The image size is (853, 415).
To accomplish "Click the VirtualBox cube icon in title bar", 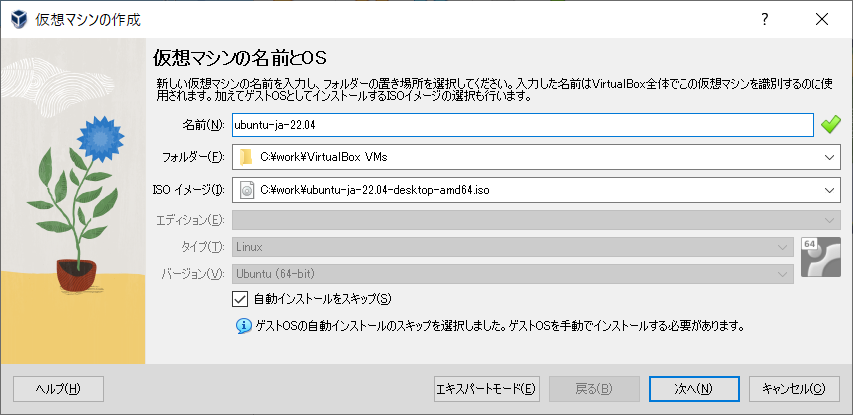I will point(19,20).
